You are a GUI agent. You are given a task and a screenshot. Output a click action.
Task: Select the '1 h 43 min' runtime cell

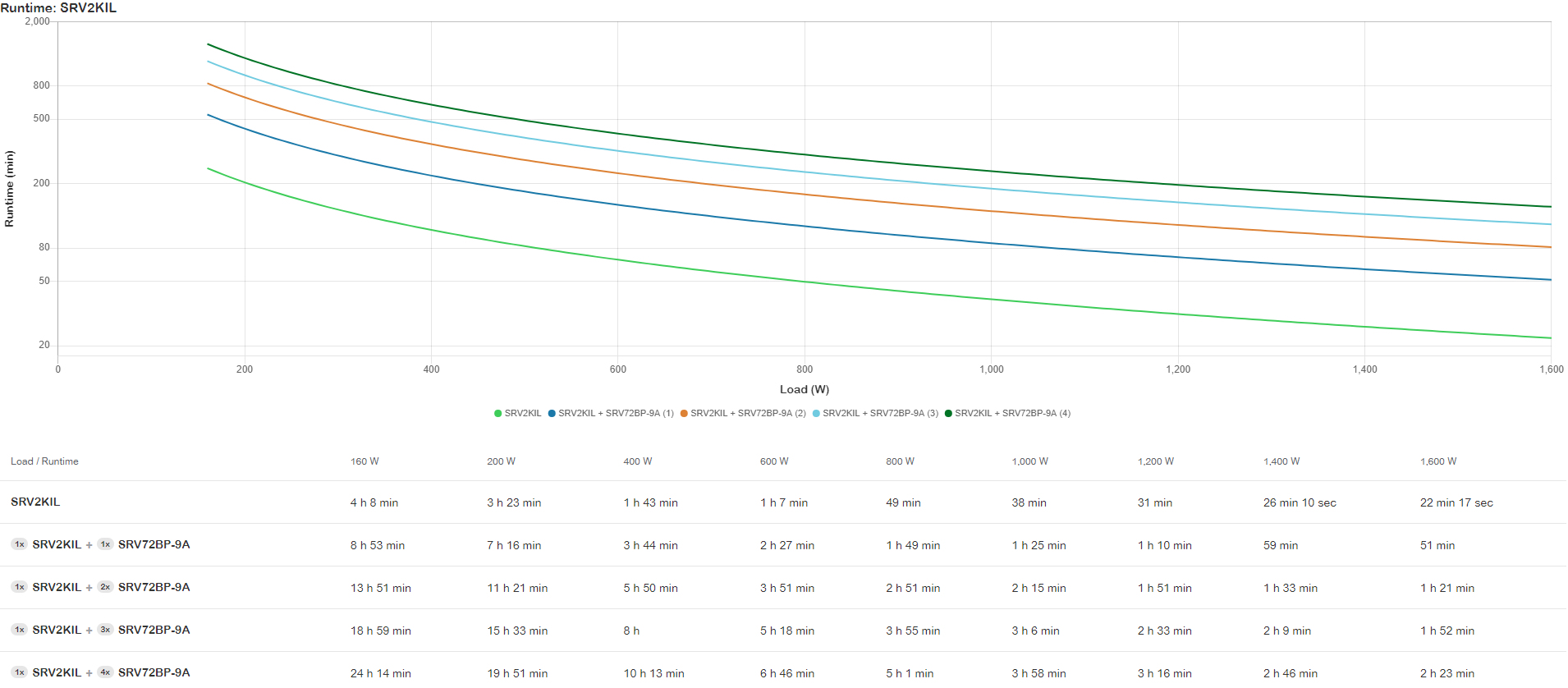tap(650, 502)
